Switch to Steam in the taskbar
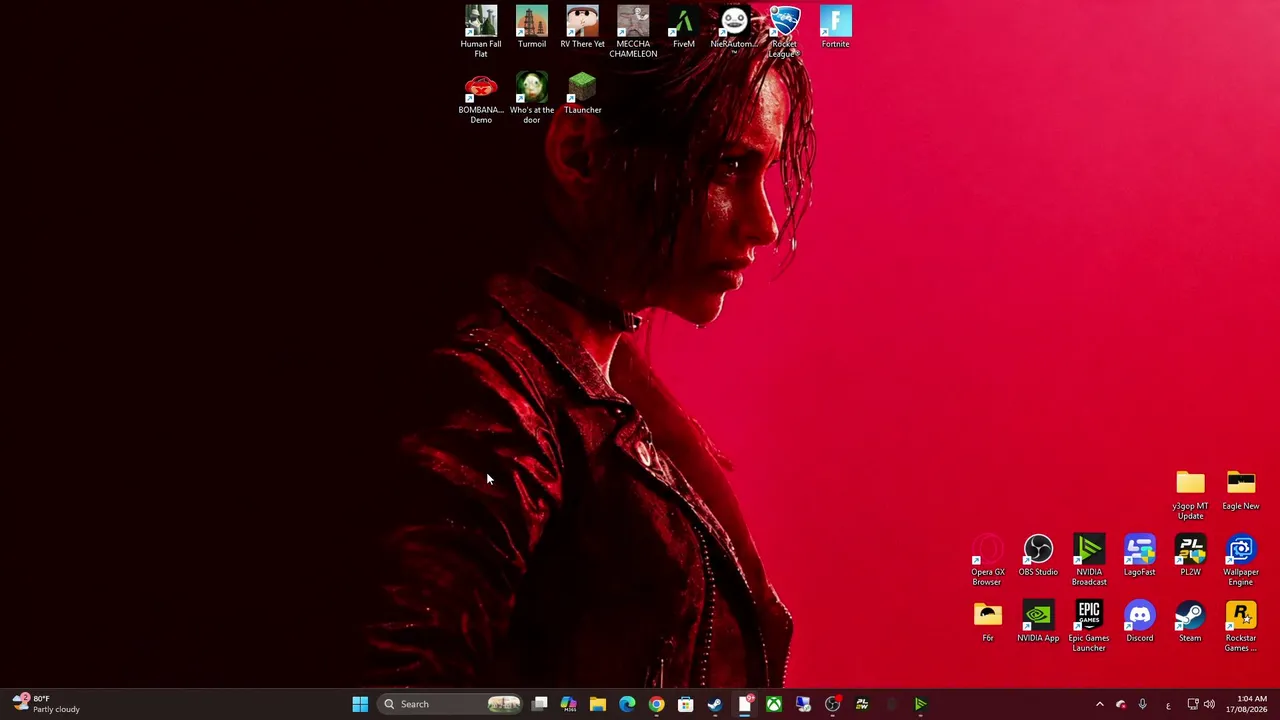1280x720 pixels. (x=715, y=704)
